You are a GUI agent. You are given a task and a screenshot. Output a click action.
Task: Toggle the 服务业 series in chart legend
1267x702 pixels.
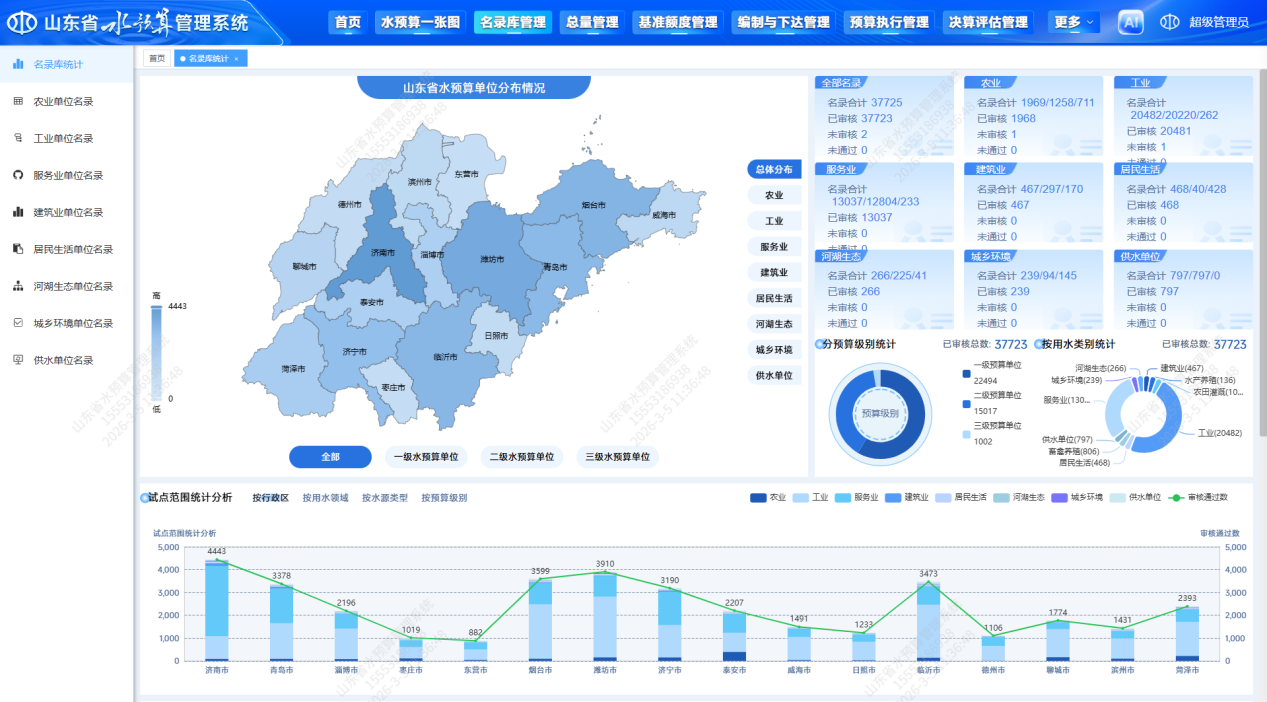click(863, 497)
